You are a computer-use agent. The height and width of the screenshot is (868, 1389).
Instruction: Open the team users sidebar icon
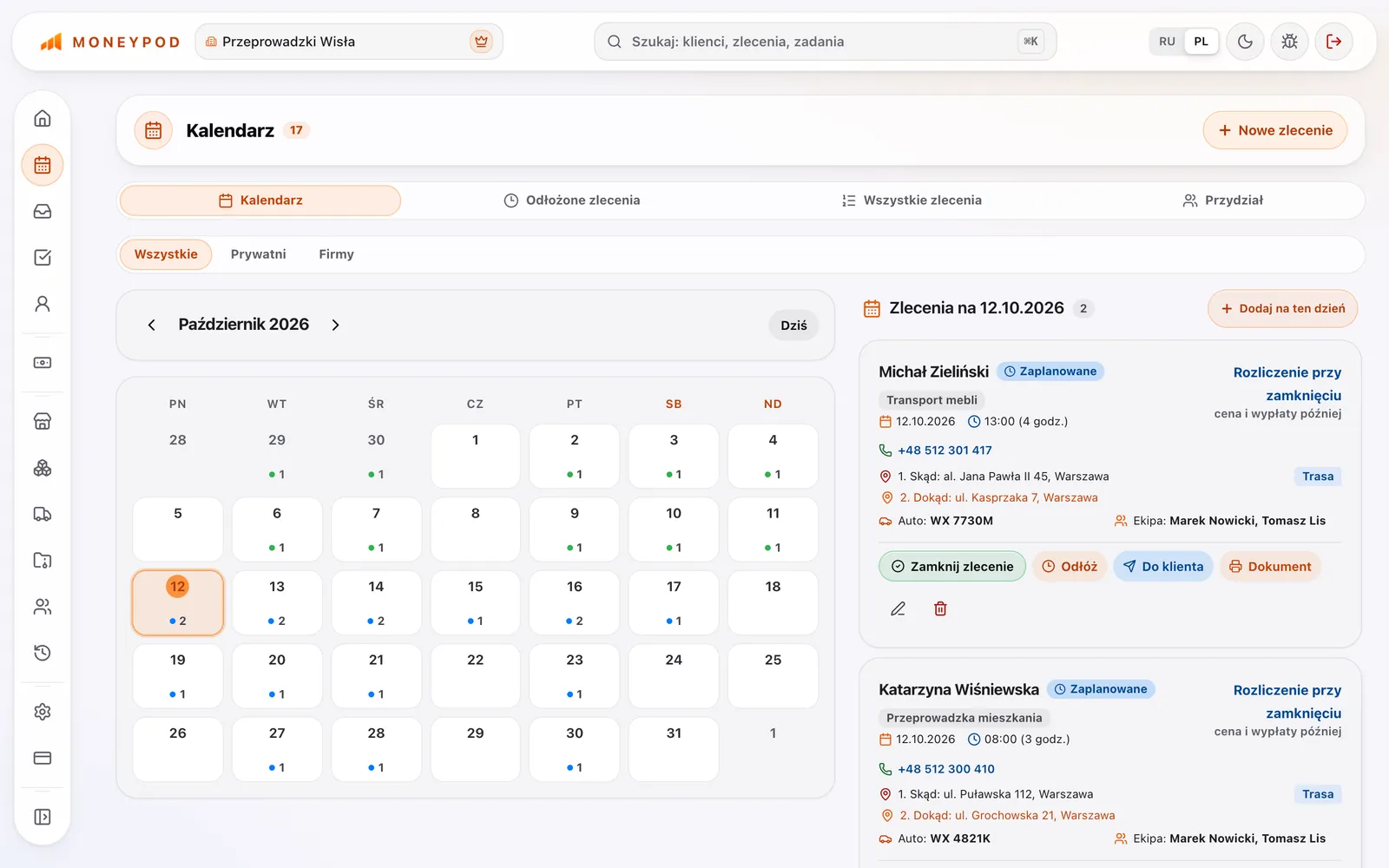point(43,607)
